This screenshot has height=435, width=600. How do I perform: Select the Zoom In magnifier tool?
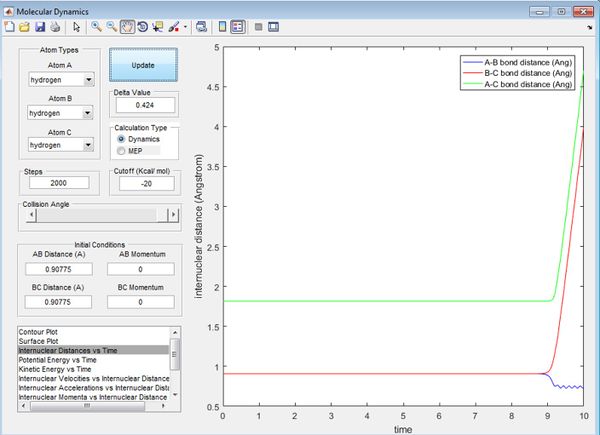[94, 25]
